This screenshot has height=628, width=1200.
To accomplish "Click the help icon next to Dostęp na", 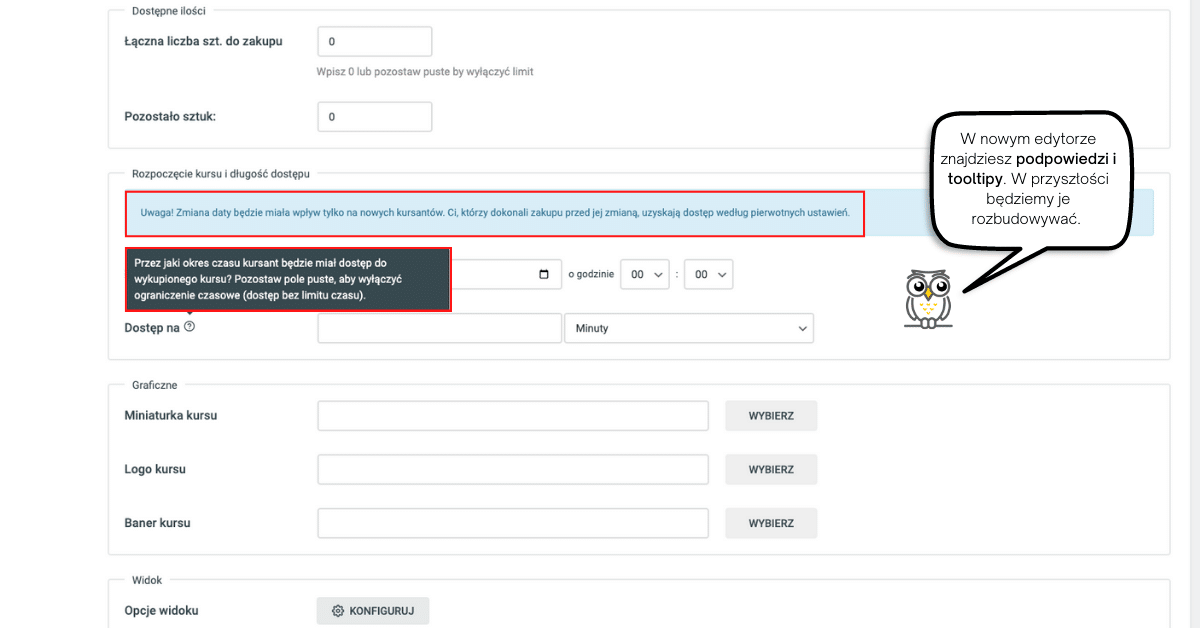I will click(190, 327).
